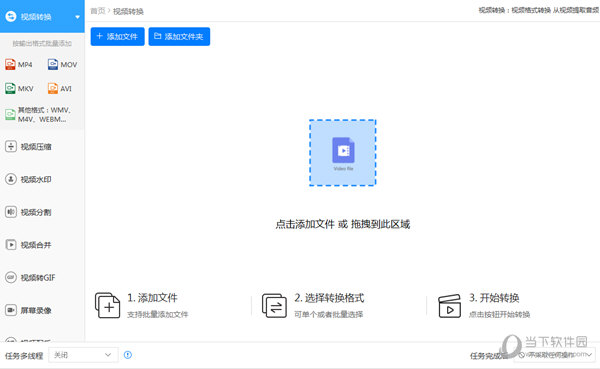This screenshot has height=369, width=600.
Task: Click the 屏幕录像 camera icon
Action: tap(11, 310)
